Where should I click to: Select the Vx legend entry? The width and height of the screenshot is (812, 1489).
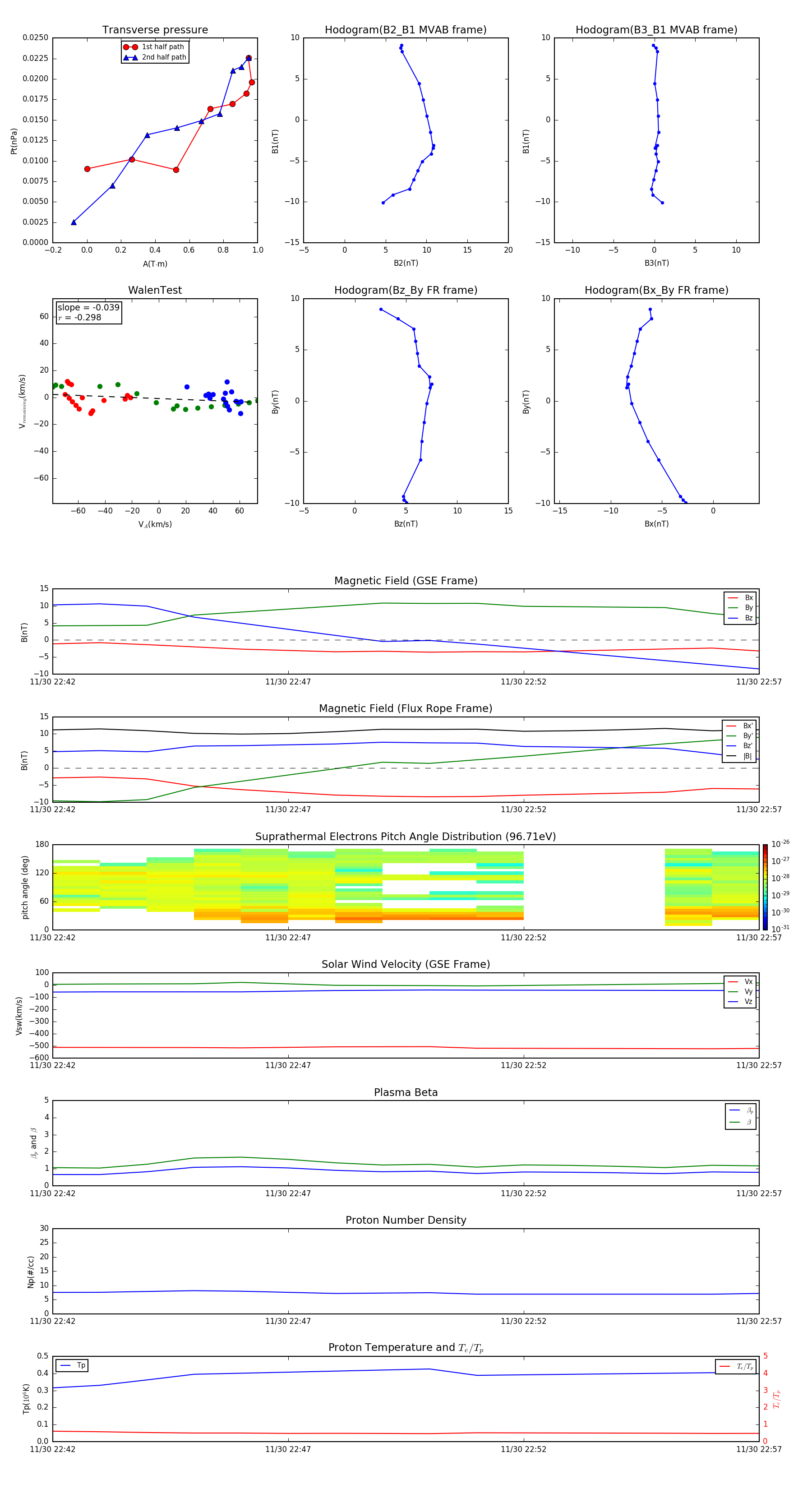coord(740,981)
